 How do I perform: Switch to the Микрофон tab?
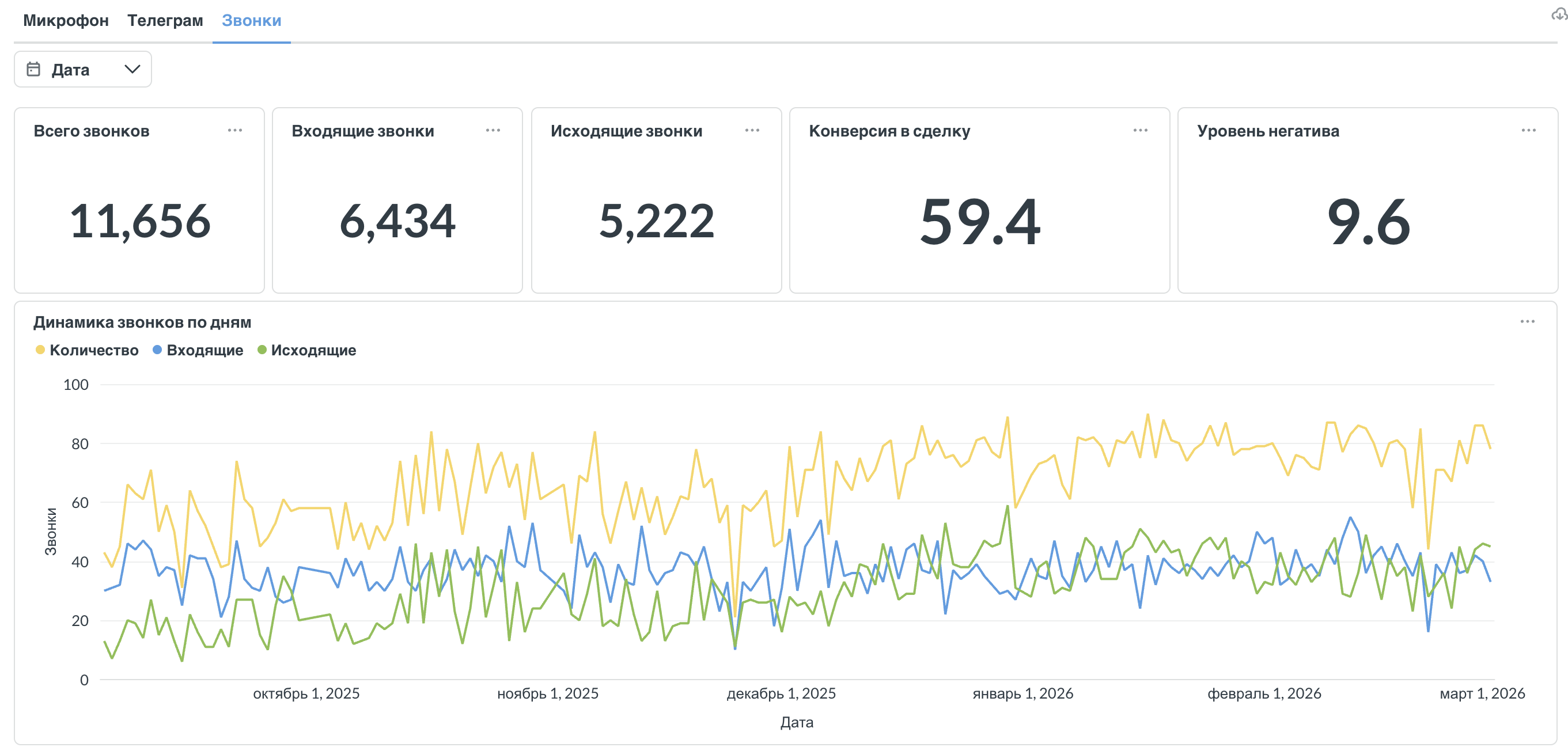pos(66,21)
